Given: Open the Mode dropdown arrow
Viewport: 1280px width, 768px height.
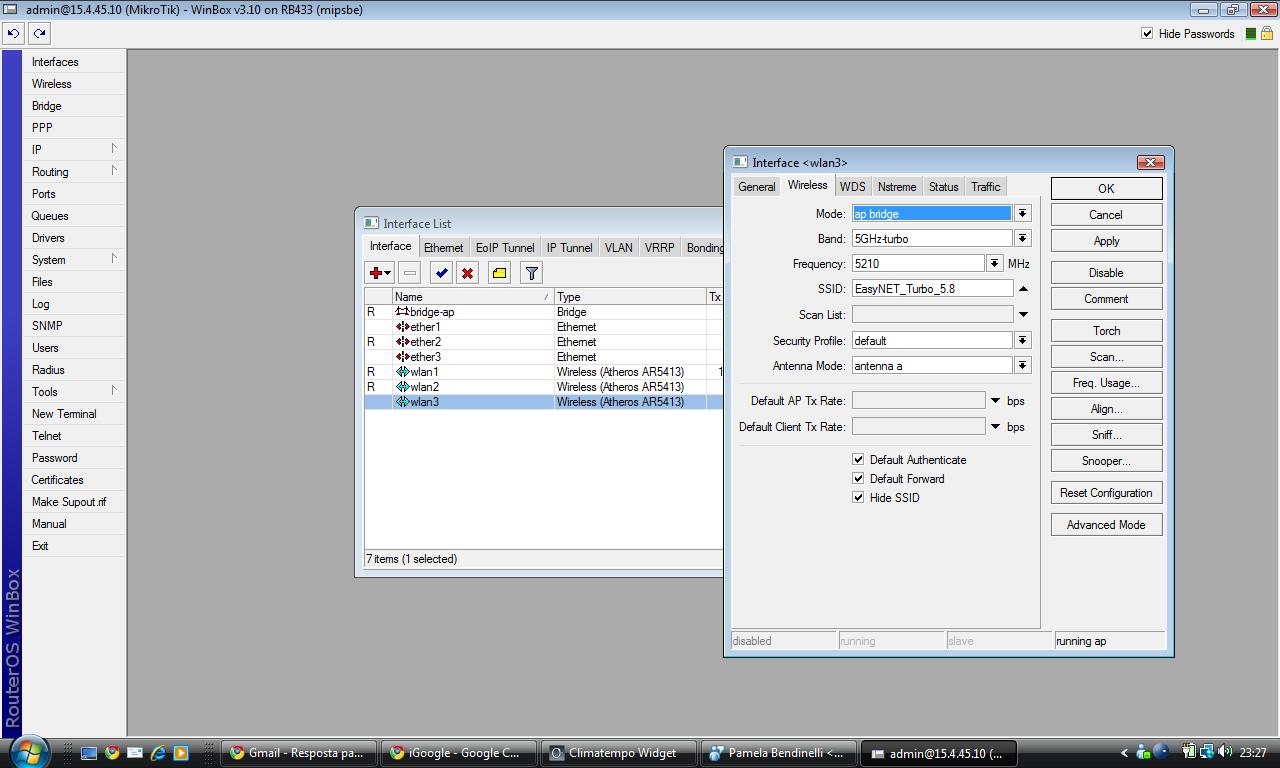Looking at the screenshot, I should [1022, 213].
